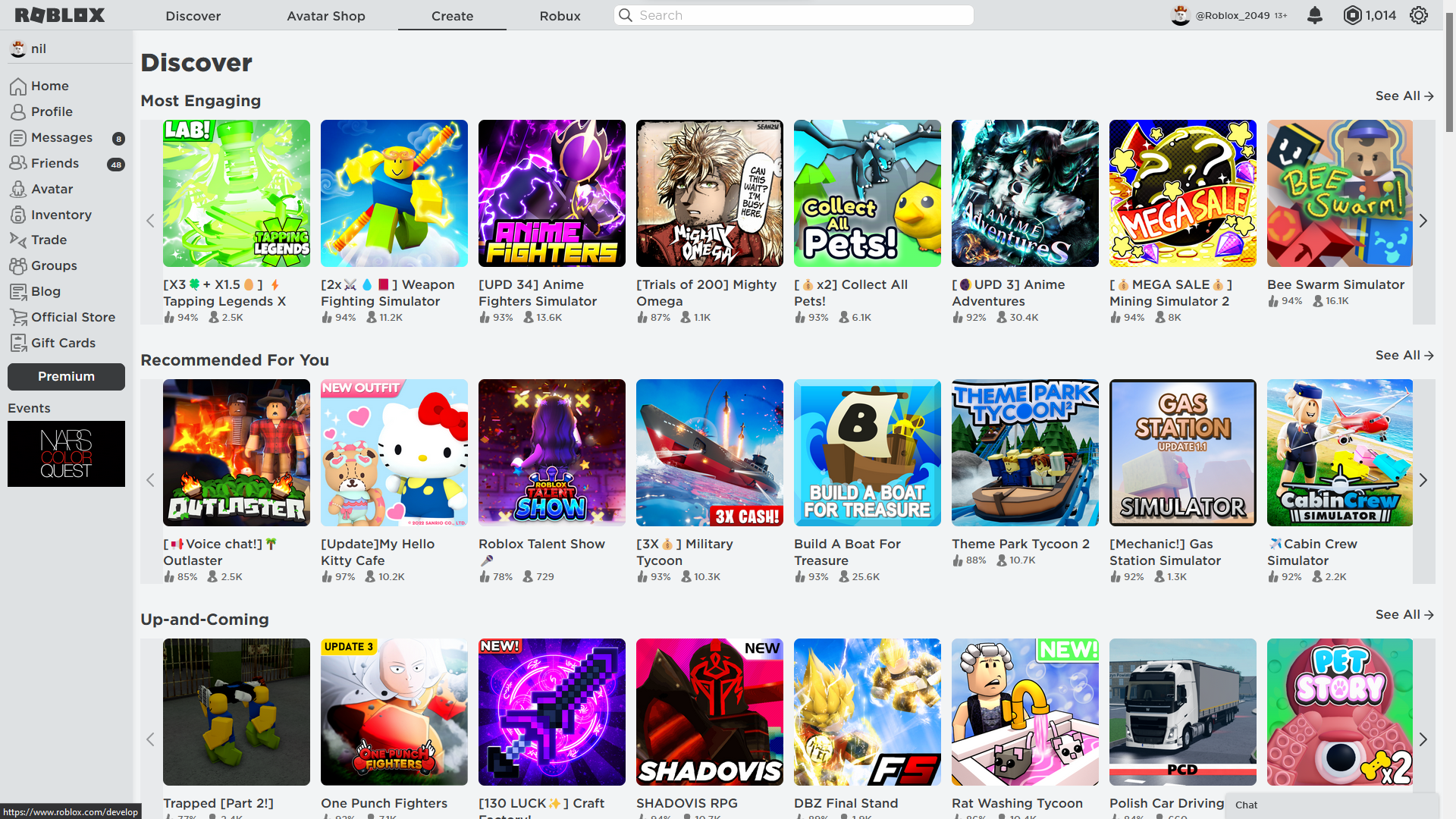Open Build A Boat For Treasure thumbnail

(x=868, y=453)
